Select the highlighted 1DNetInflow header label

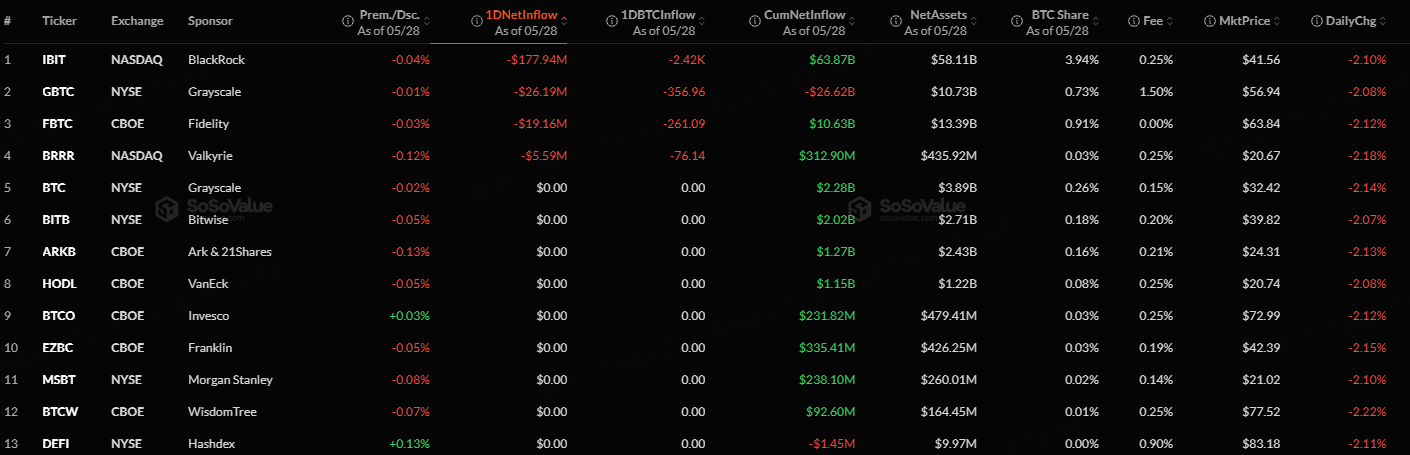tap(521, 17)
